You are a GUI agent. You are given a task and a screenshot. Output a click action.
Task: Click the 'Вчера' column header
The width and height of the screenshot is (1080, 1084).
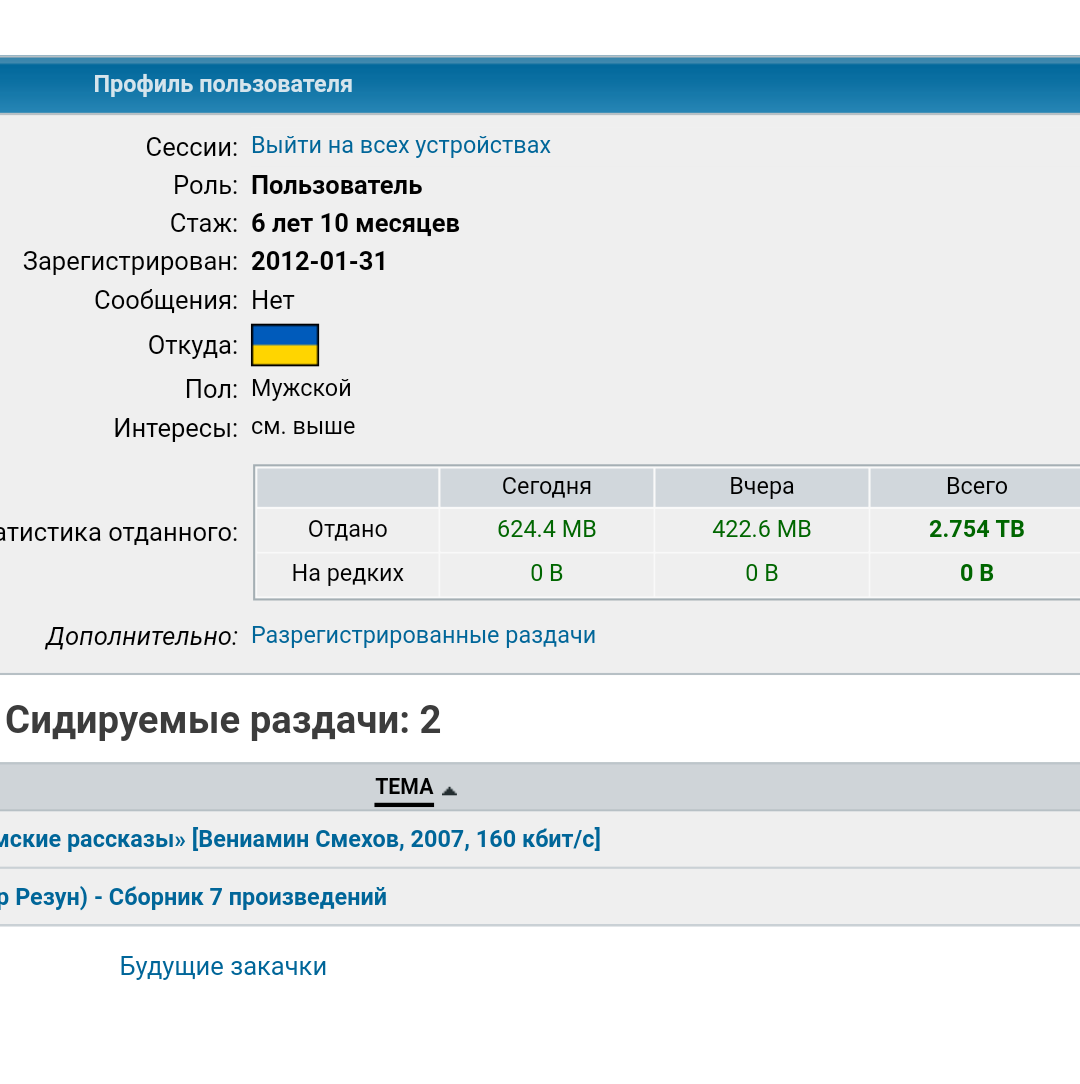point(761,486)
